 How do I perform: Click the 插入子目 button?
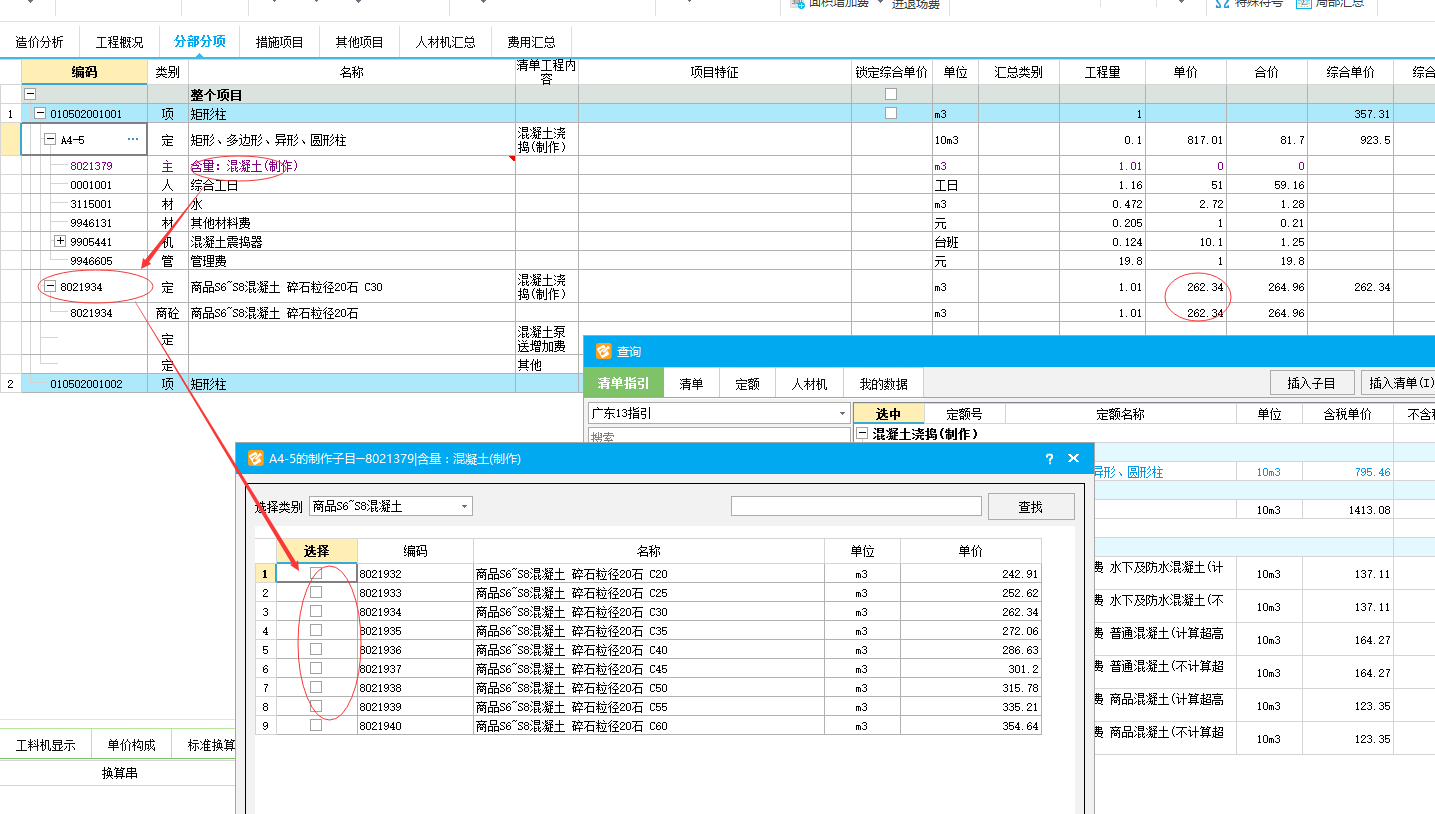tap(1313, 383)
